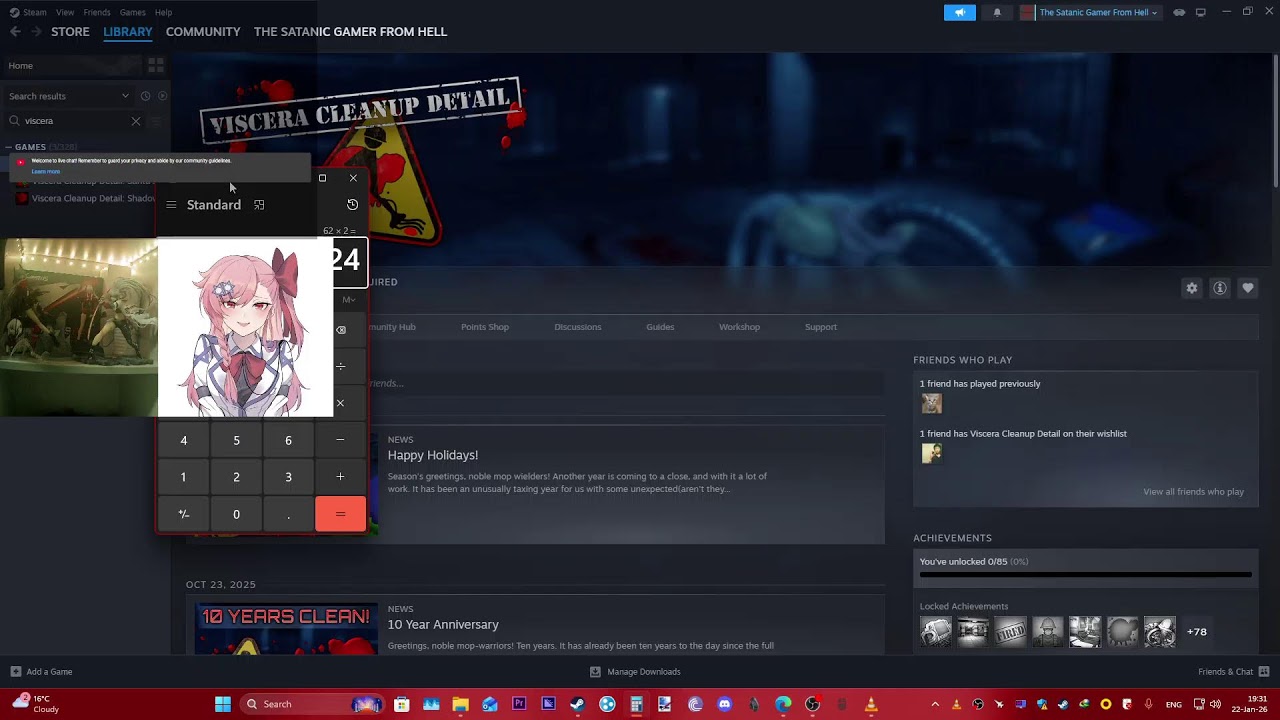Open avatar of friend with game wishlisted
This screenshot has height=720, width=1280.
[x=932, y=454]
